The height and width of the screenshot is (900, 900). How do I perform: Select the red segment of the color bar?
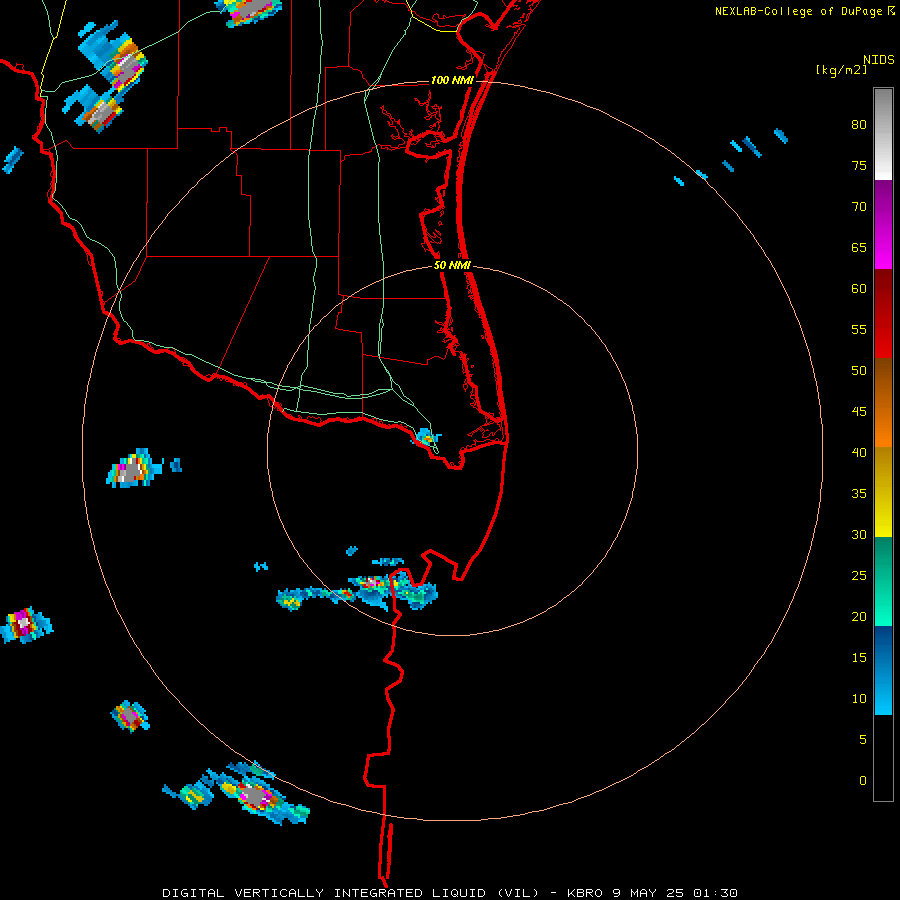883,314
